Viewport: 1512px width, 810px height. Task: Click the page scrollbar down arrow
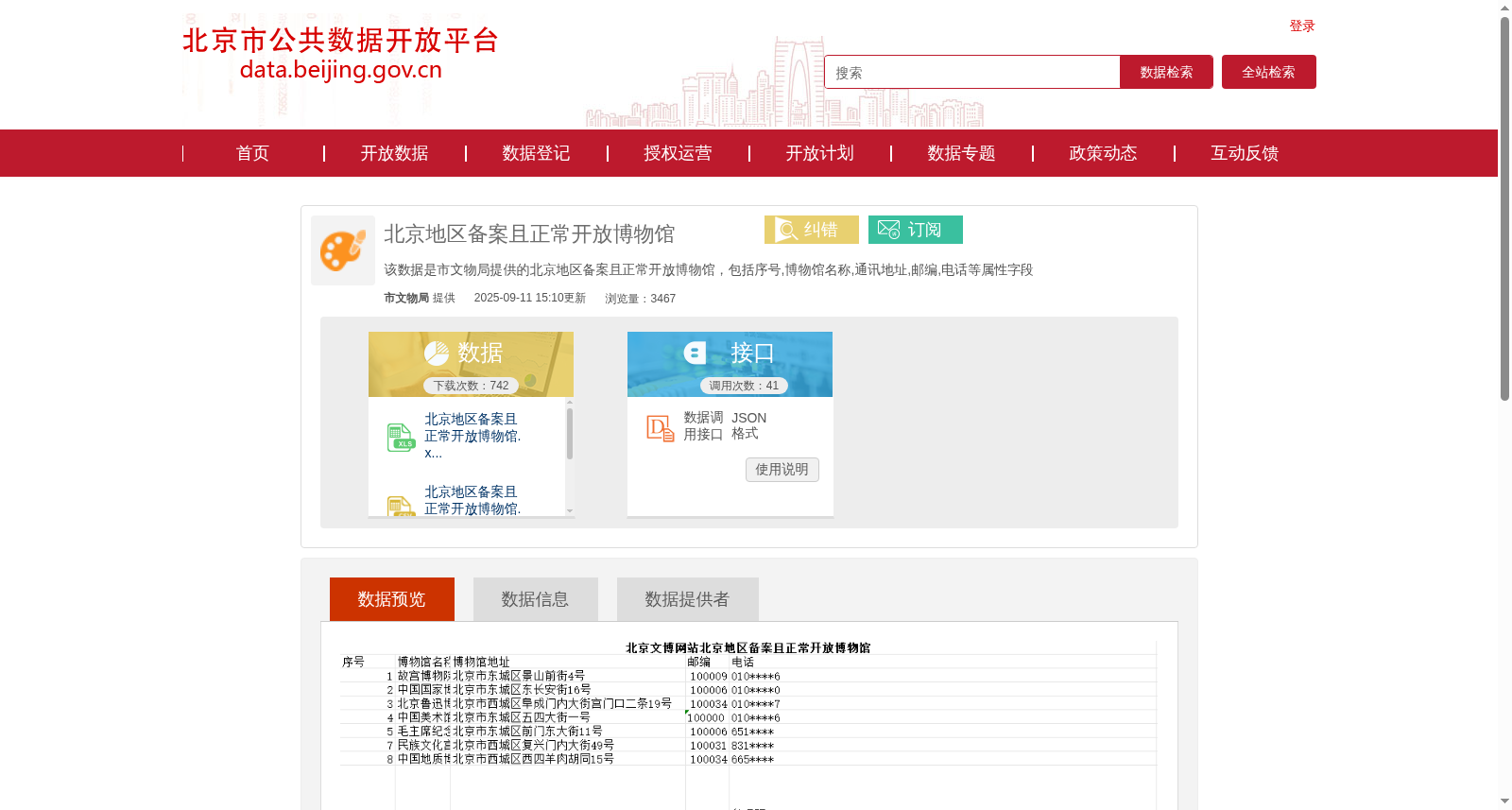(x=1504, y=801)
